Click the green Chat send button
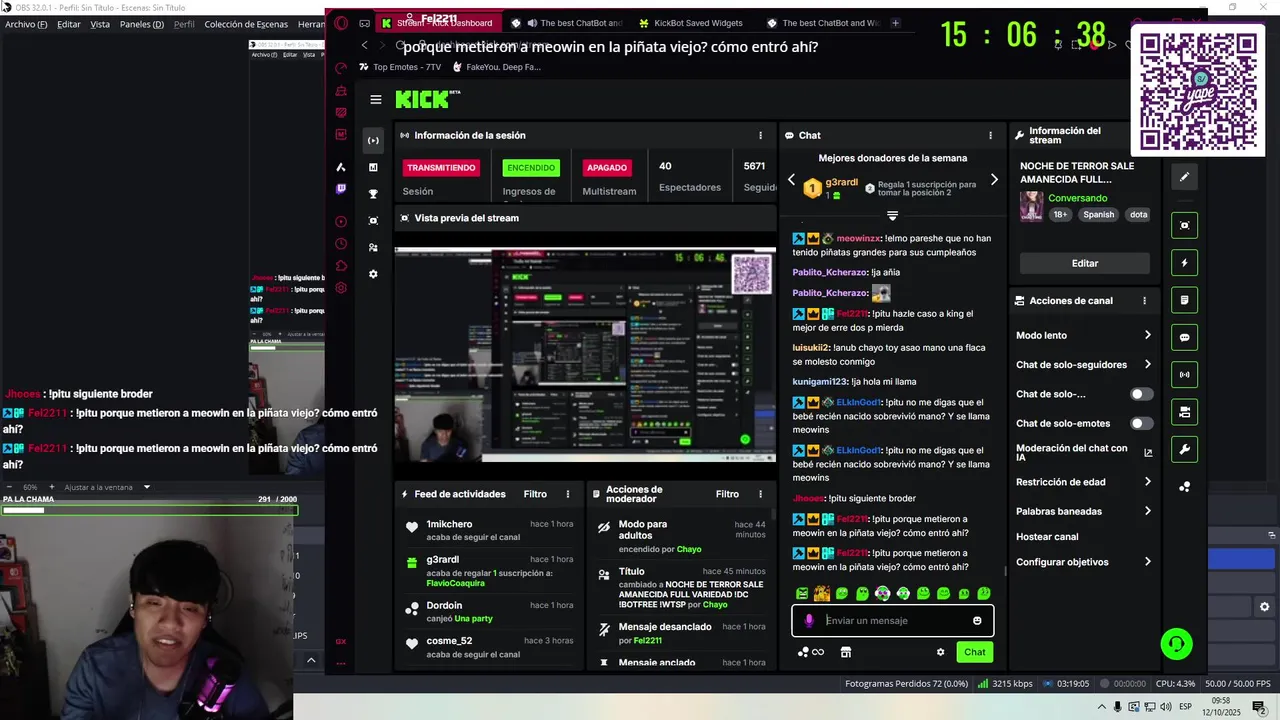Screen dimensions: 1280x720 pyautogui.click(x=974, y=652)
